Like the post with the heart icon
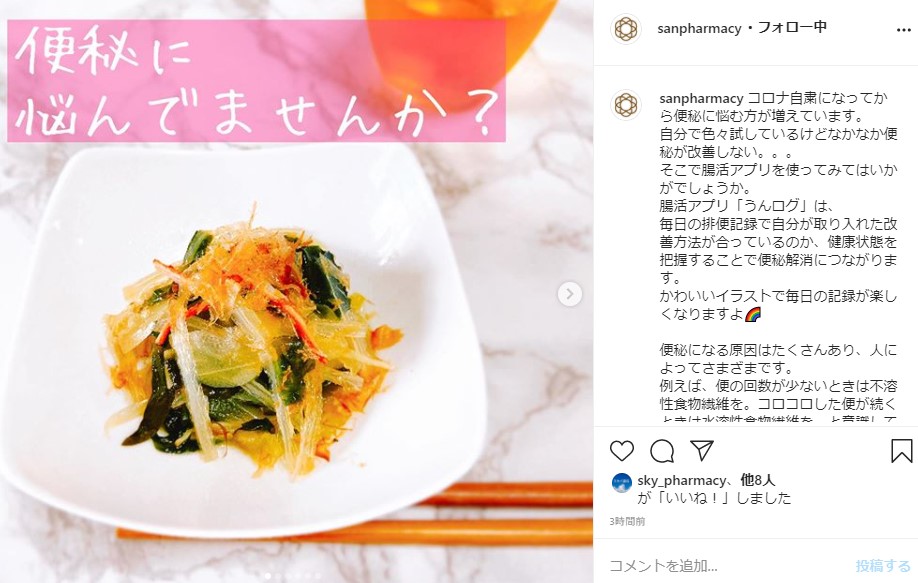Screen dimensions: 918x583 point(622,451)
